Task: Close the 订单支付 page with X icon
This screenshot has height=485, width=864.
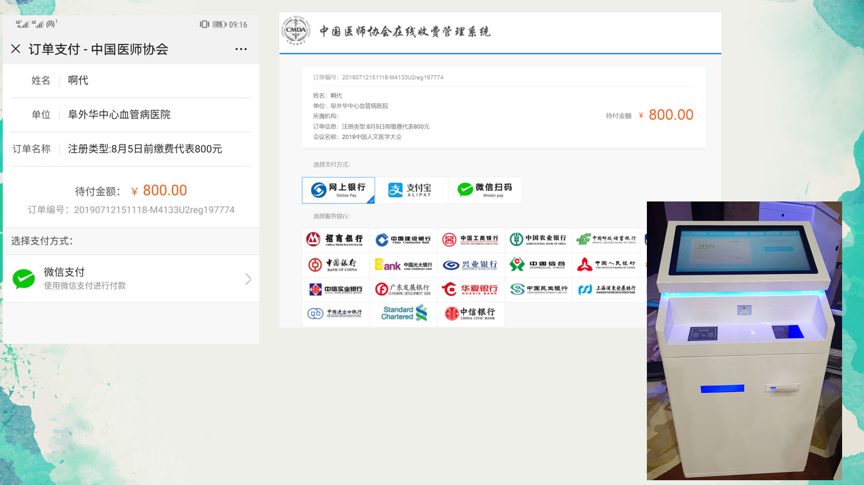Action: [15, 49]
